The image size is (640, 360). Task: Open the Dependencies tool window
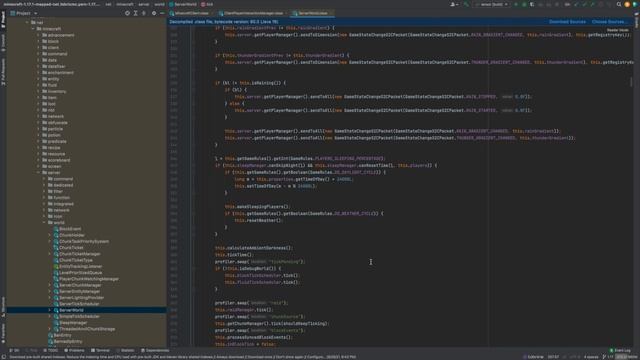point(155,351)
